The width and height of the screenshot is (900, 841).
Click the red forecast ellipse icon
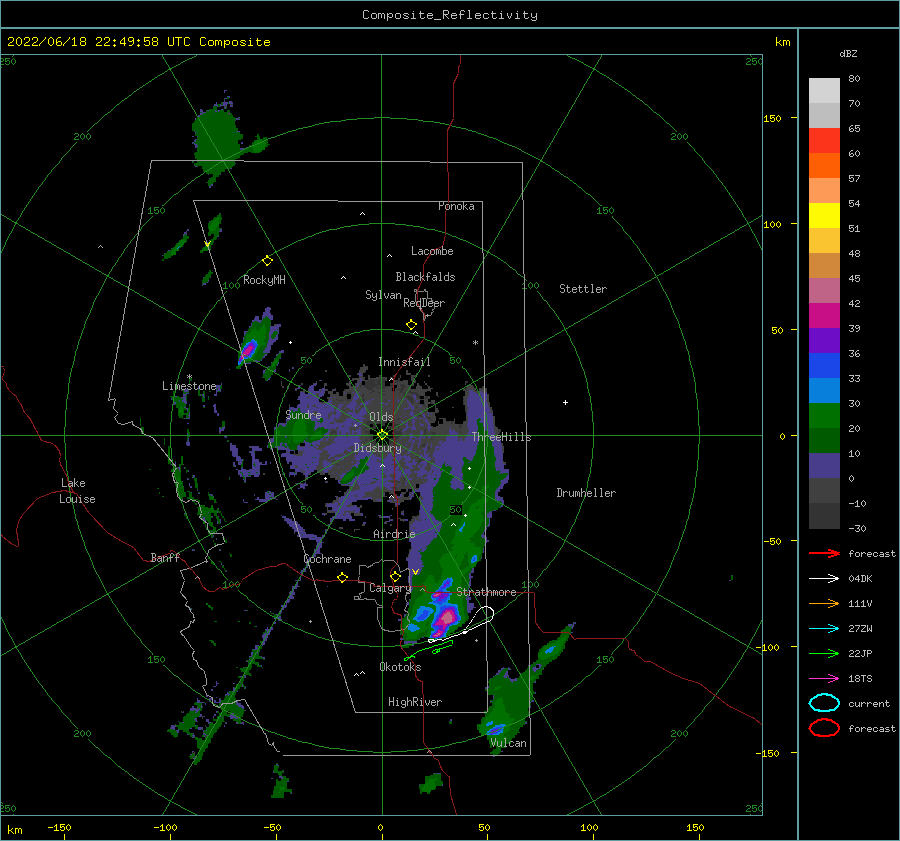point(824,728)
